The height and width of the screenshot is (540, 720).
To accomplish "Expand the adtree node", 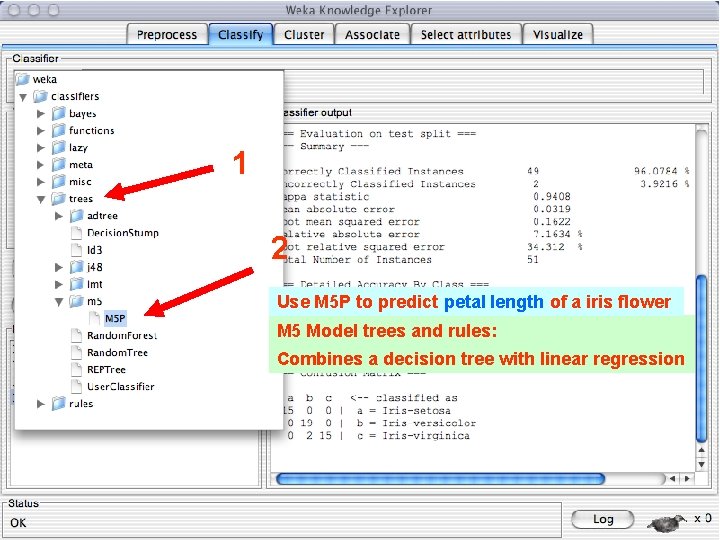I will (x=59, y=216).
